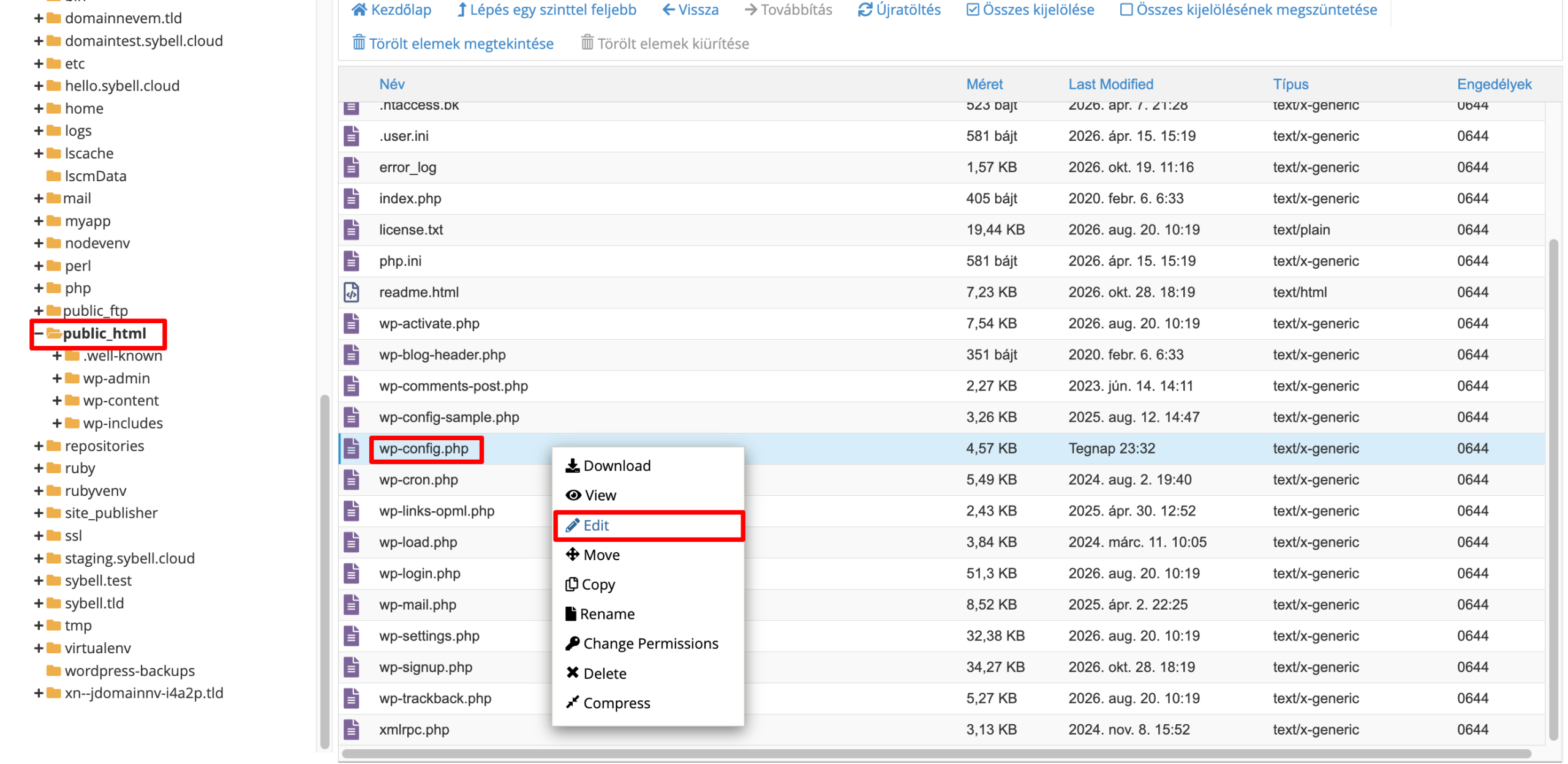Click the wp-load.php file icon
1568x764 pixels.
pyautogui.click(x=351, y=542)
